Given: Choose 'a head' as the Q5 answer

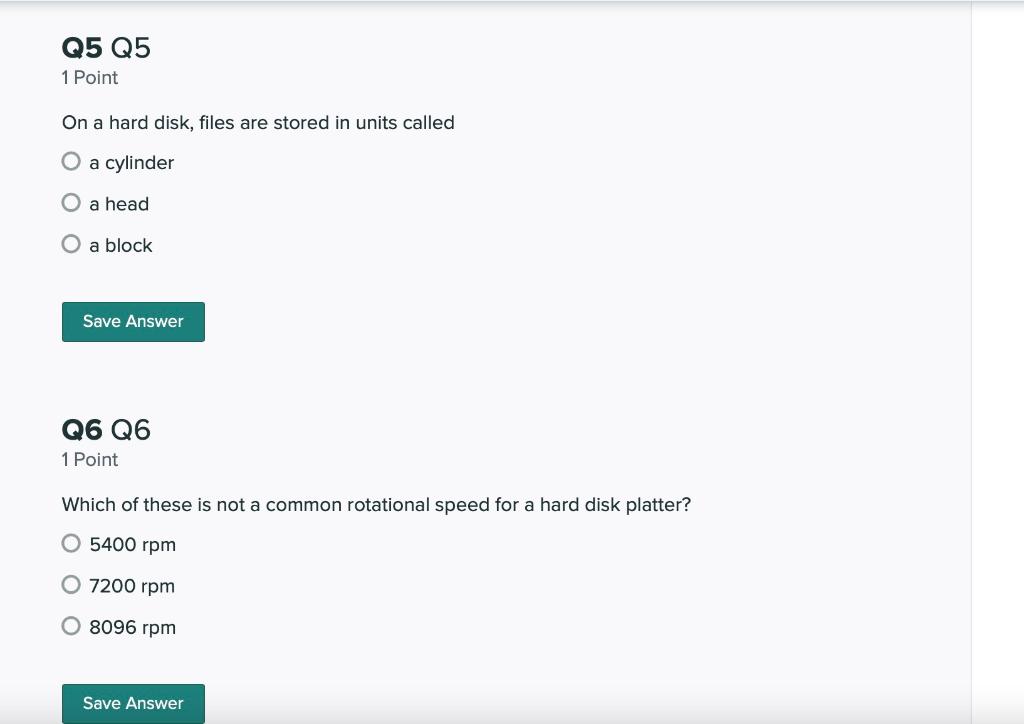Looking at the screenshot, I should [71, 203].
